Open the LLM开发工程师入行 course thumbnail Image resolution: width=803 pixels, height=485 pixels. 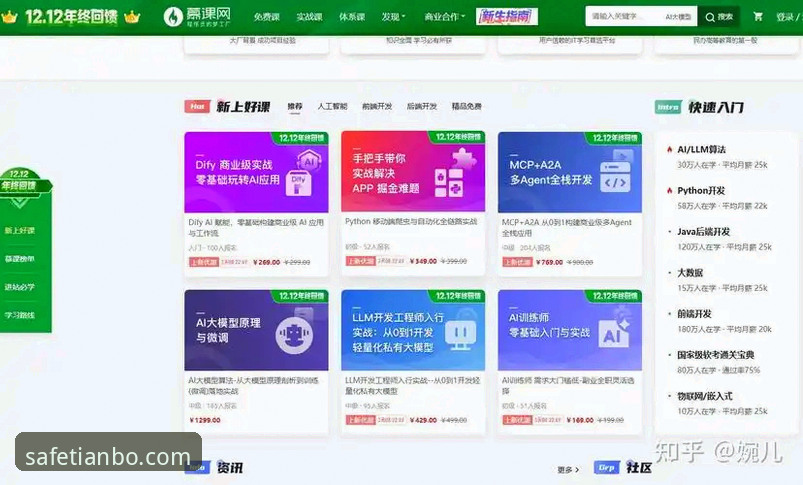[x=413, y=330]
